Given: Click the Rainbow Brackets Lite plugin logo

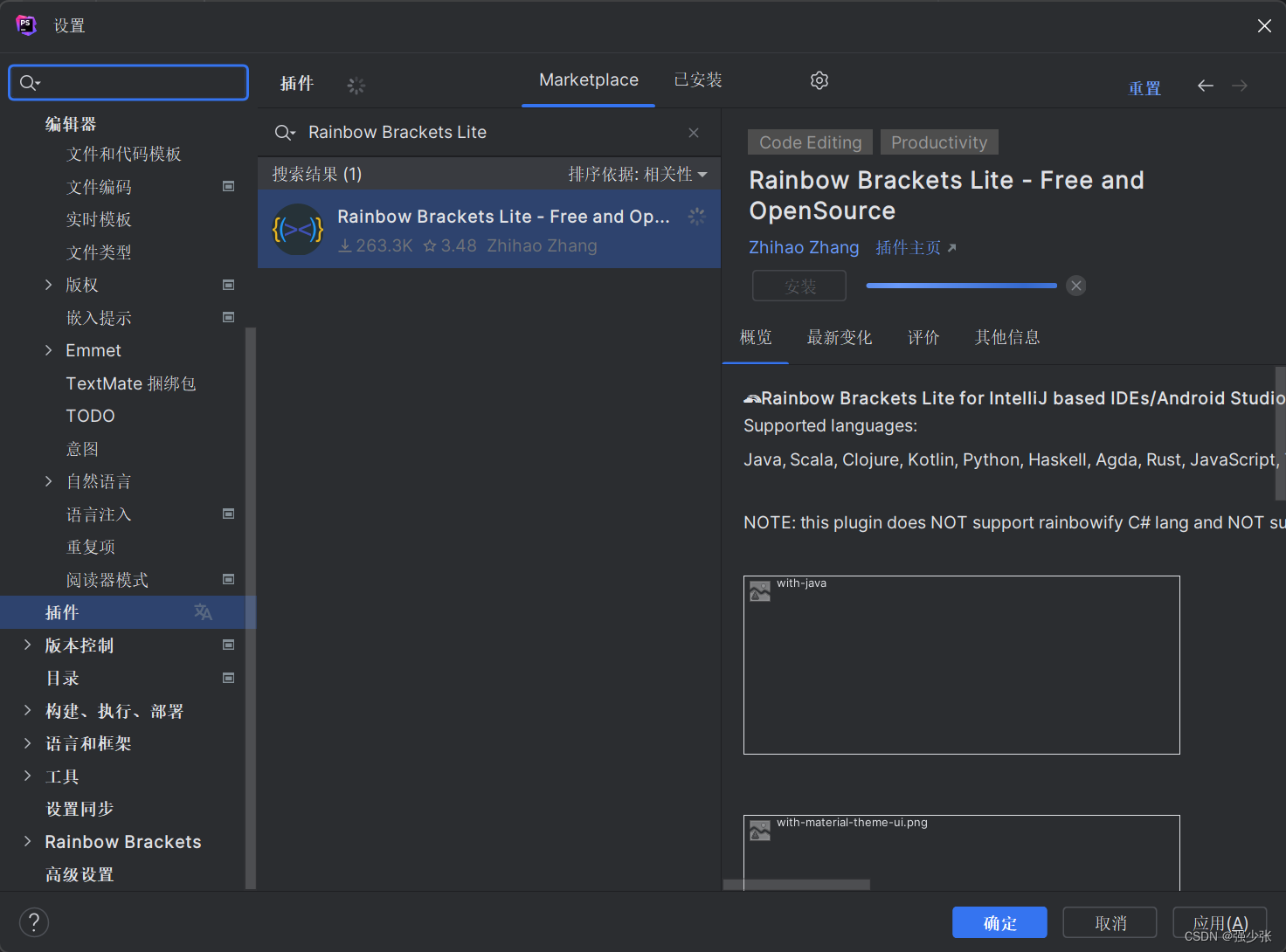Looking at the screenshot, I should coord(298,230).
